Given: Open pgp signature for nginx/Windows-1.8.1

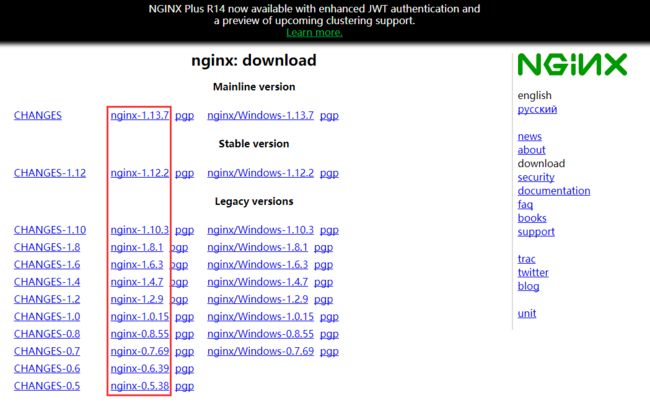Looking at the screenshot, I should (x=323, y=248).
